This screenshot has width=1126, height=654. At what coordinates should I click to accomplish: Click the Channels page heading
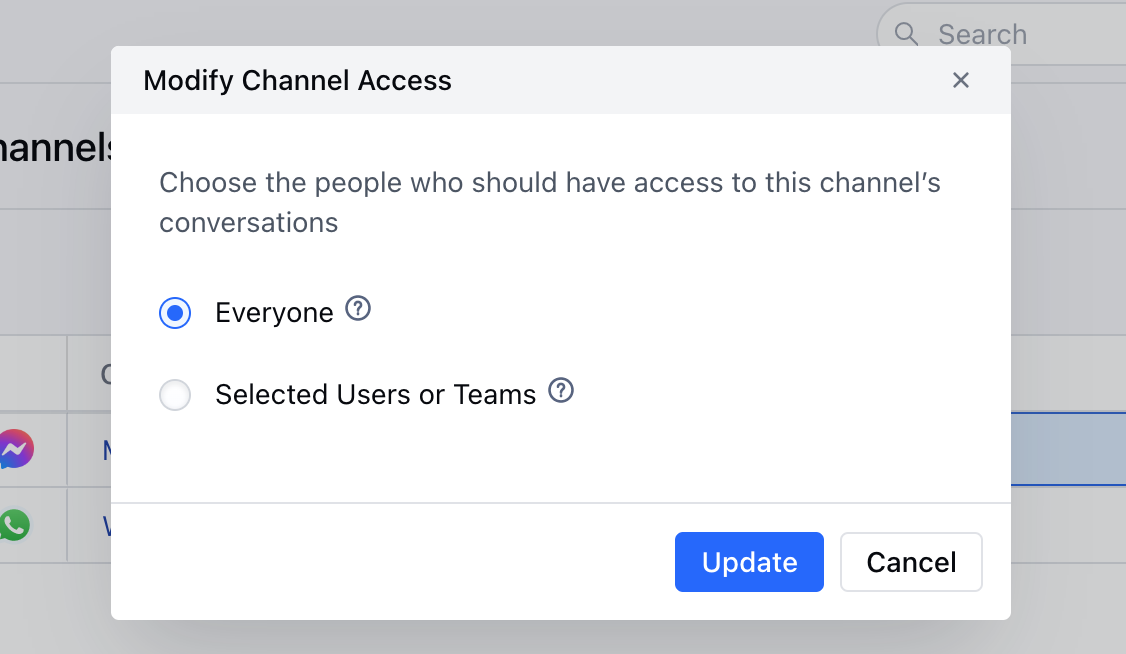[55, 148]
